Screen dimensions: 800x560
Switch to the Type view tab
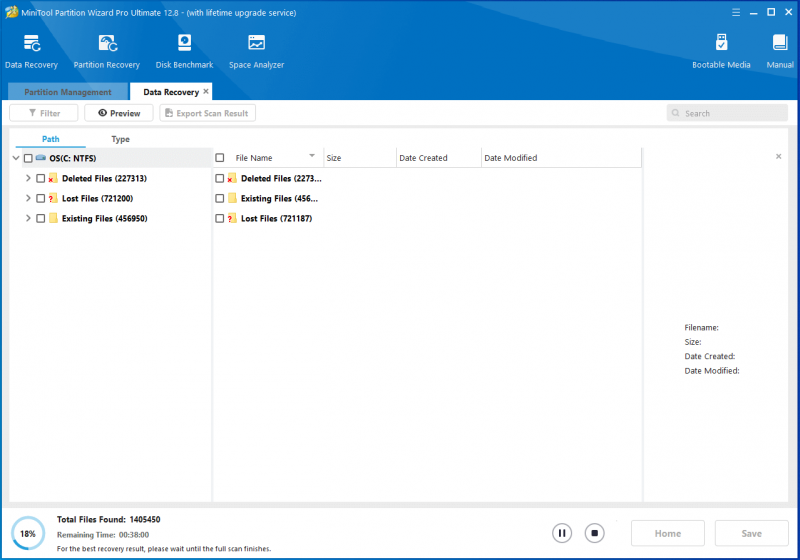pyautogui.click(x=120, y=139)
